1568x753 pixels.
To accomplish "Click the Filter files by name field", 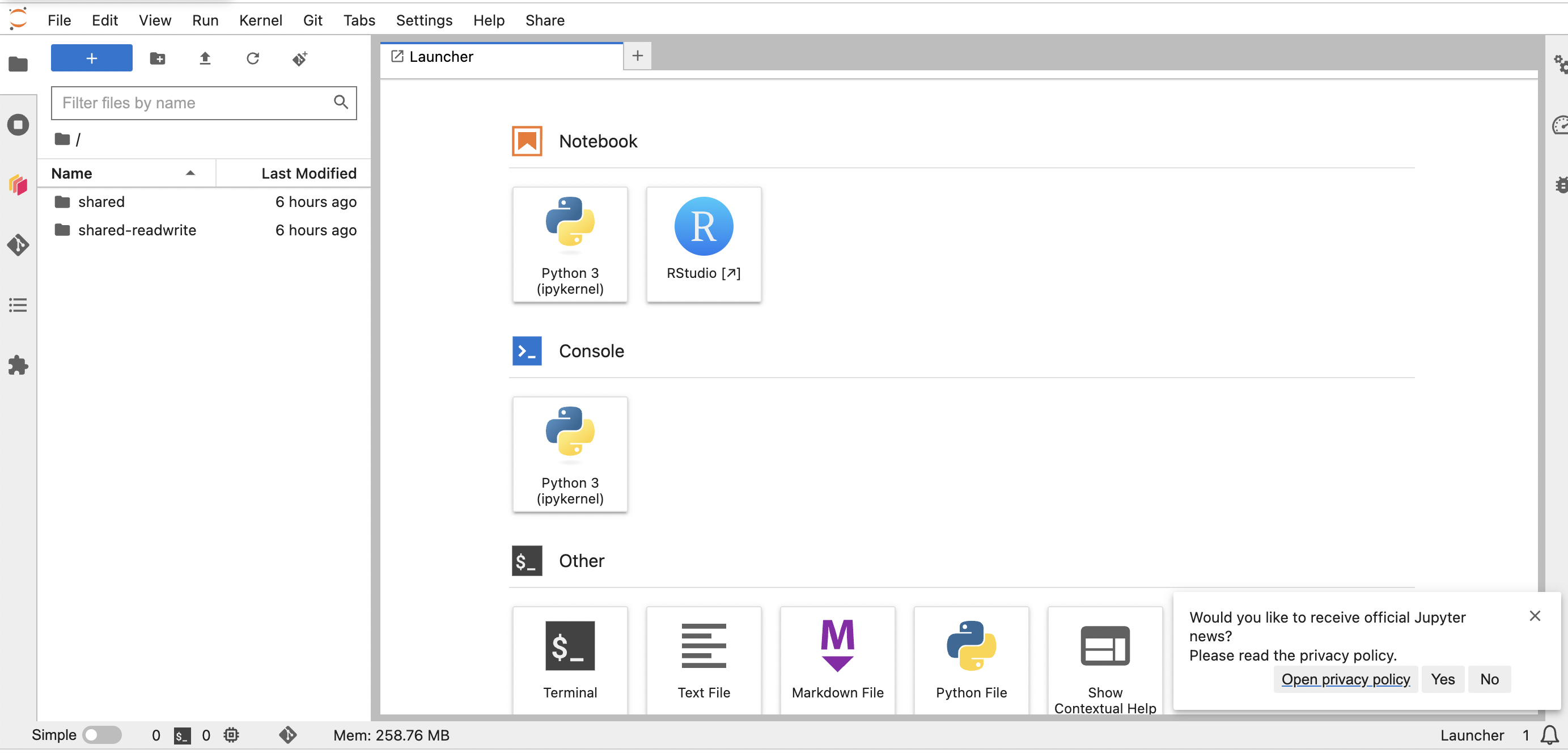I will coord(204,103).
